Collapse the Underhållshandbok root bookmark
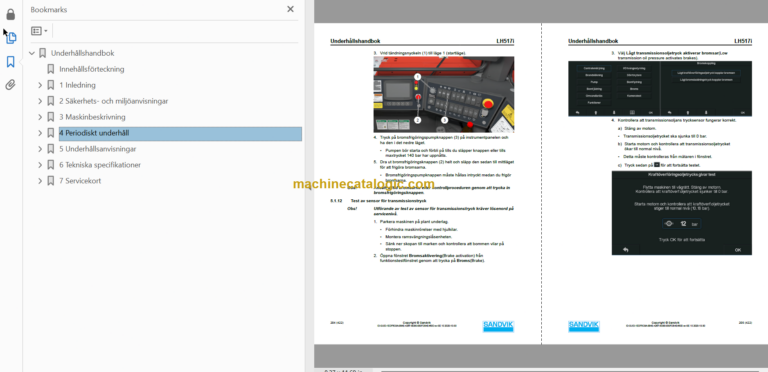This screenshot has height=372, width=768. click(x=32, y=53)
